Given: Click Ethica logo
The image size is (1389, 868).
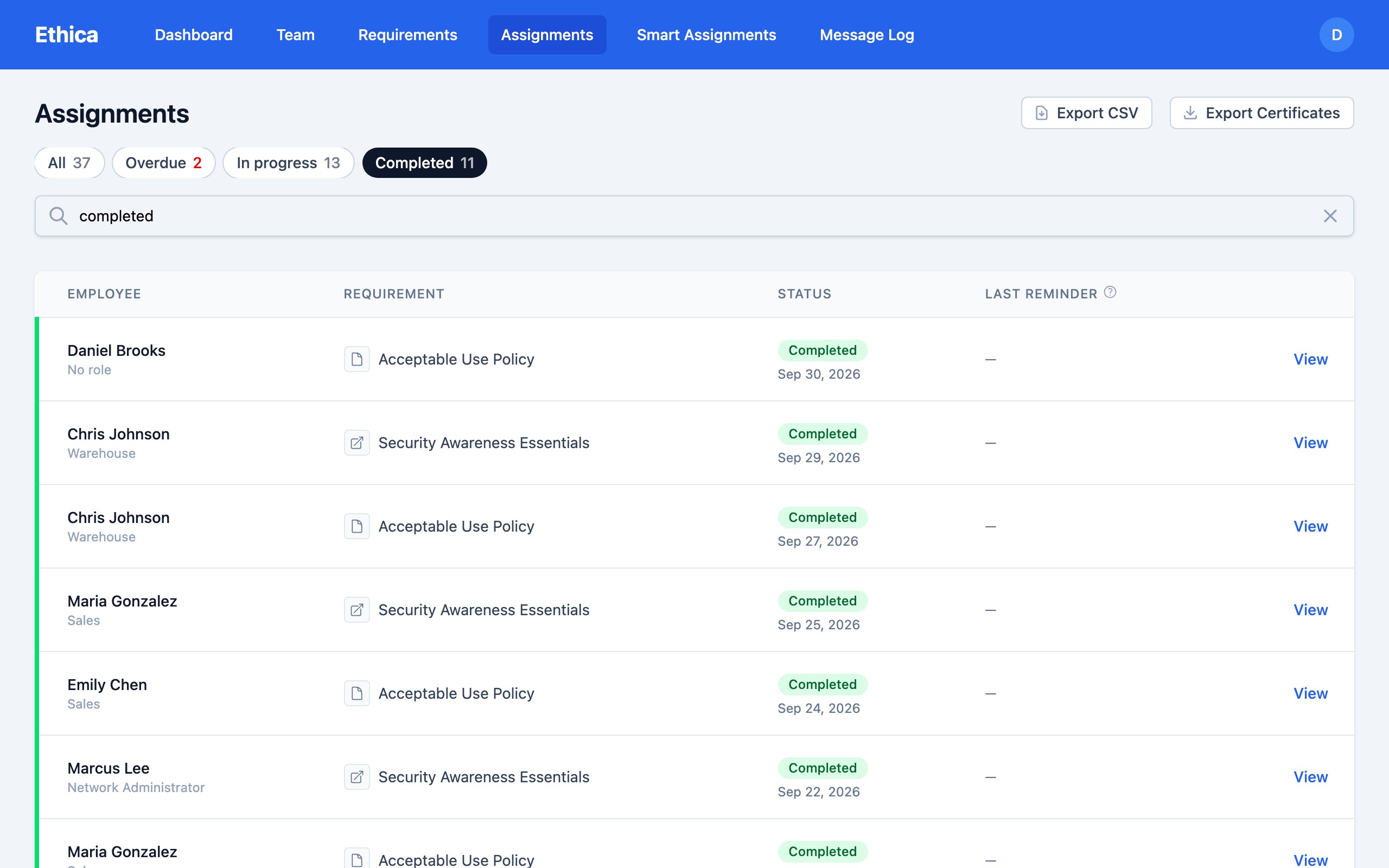Looking at the screenshot, I should coord(67,35).
